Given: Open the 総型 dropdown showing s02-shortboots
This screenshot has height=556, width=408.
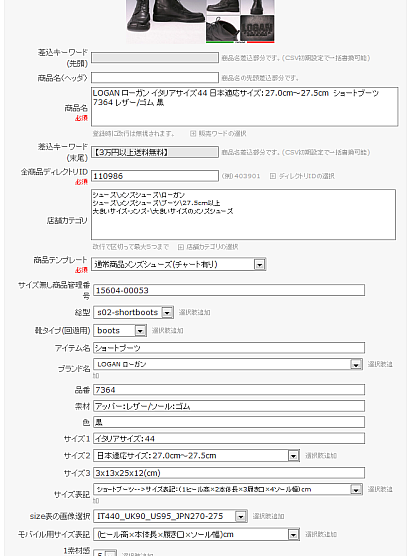Looking at the screenshot, I should [x=133, y=312].
